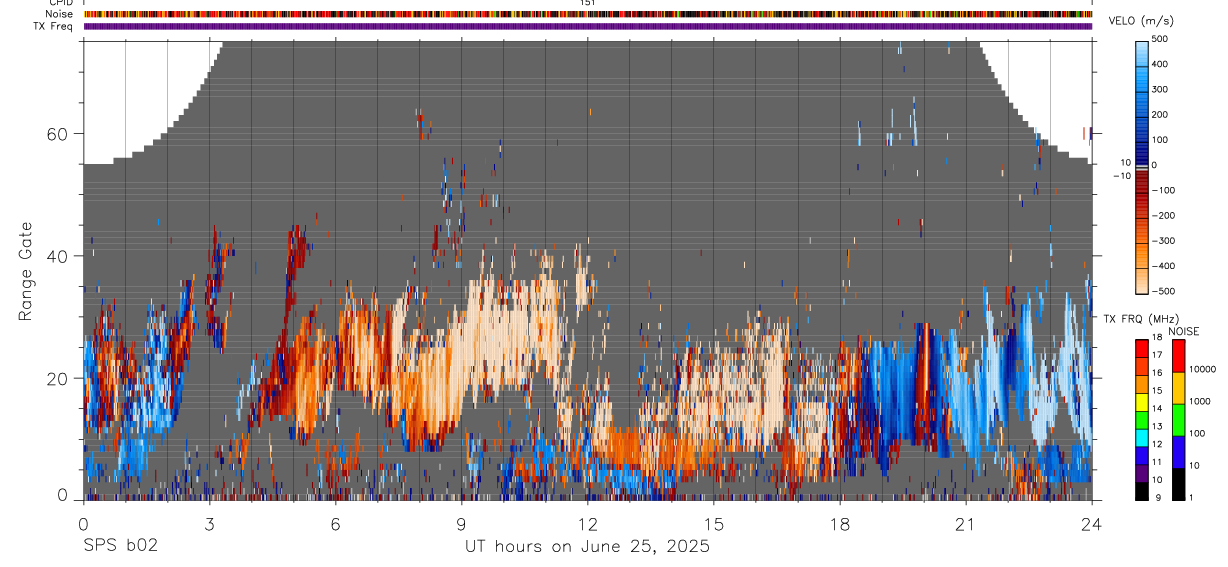The width and height of the screenshot is (1228, 567).
Task: Click range gate 20 axis label
Action: click(x=59, y=378)
